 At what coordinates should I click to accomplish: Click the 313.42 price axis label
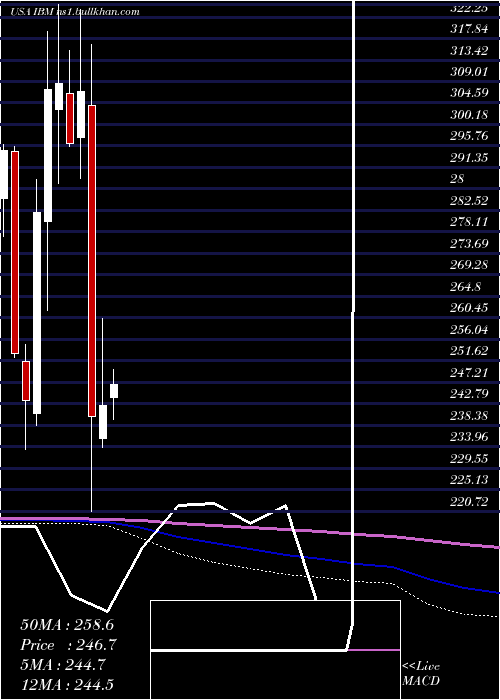click(x=469, y=50)
